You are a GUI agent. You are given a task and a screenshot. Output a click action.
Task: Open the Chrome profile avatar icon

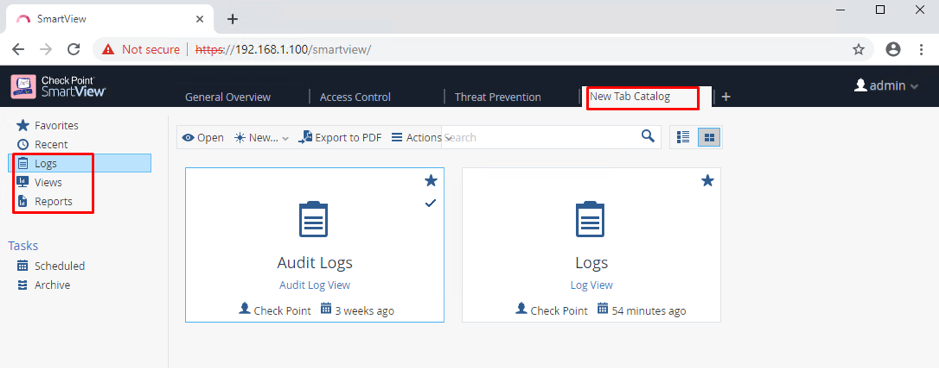(893, 49)
